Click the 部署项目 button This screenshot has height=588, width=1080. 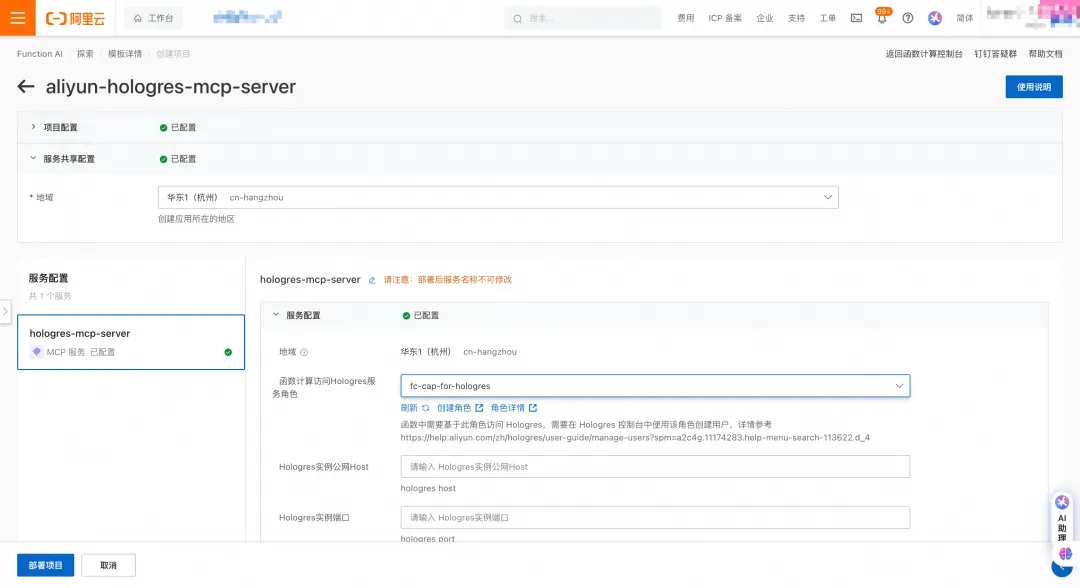[45, 565]
